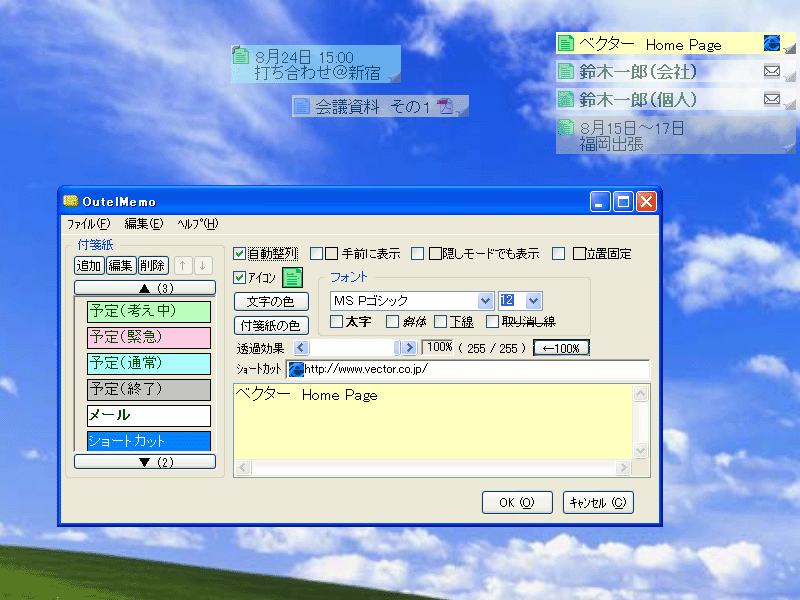Toggle the 取り消し線 strikethrough checkbox
800x600 pixels.
coord(492,321)
